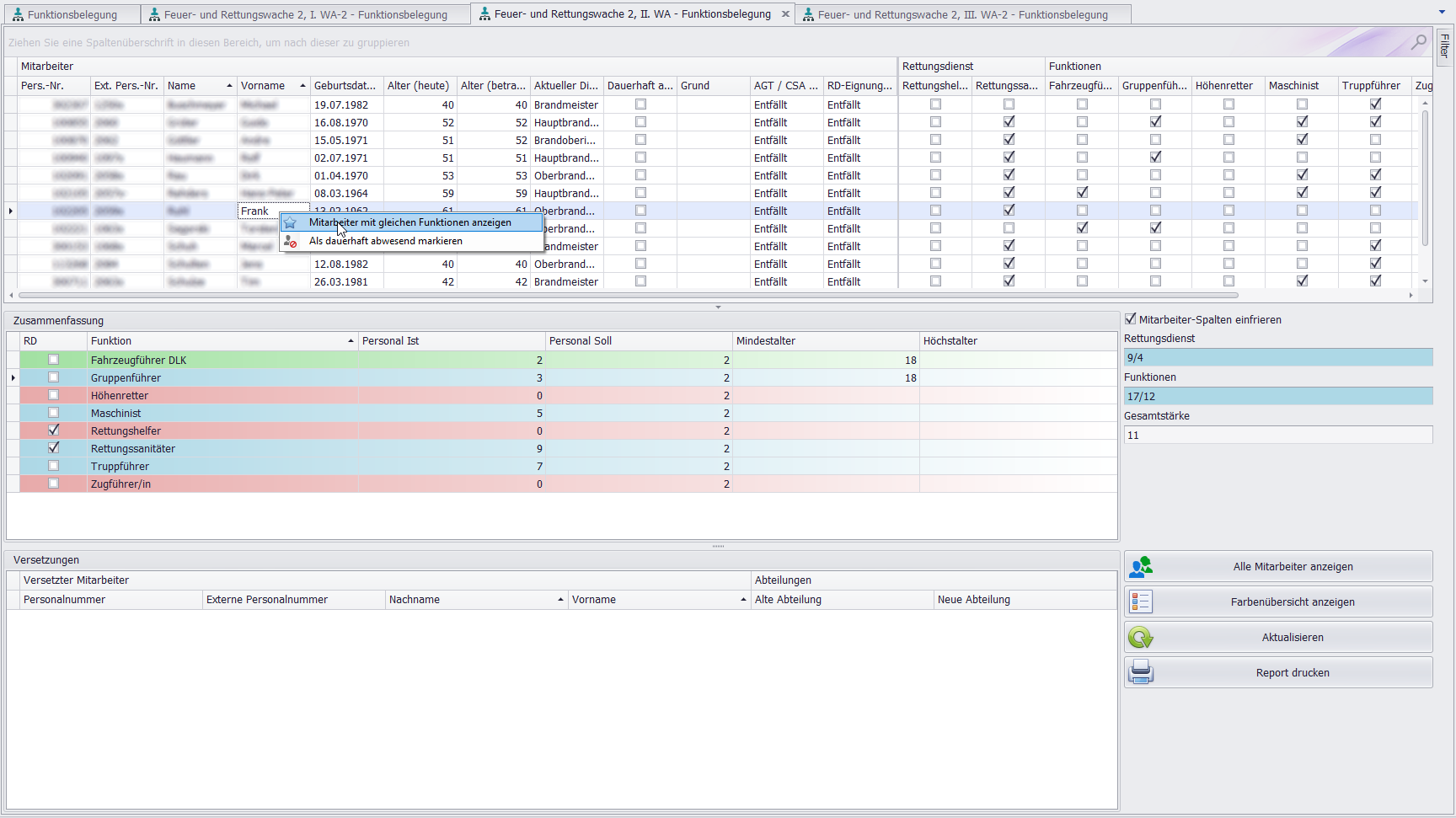This screenshot has width=1456, height=818.
Task: Select Als dauerhaft abwesend markieren
Action: coord(385,242)
